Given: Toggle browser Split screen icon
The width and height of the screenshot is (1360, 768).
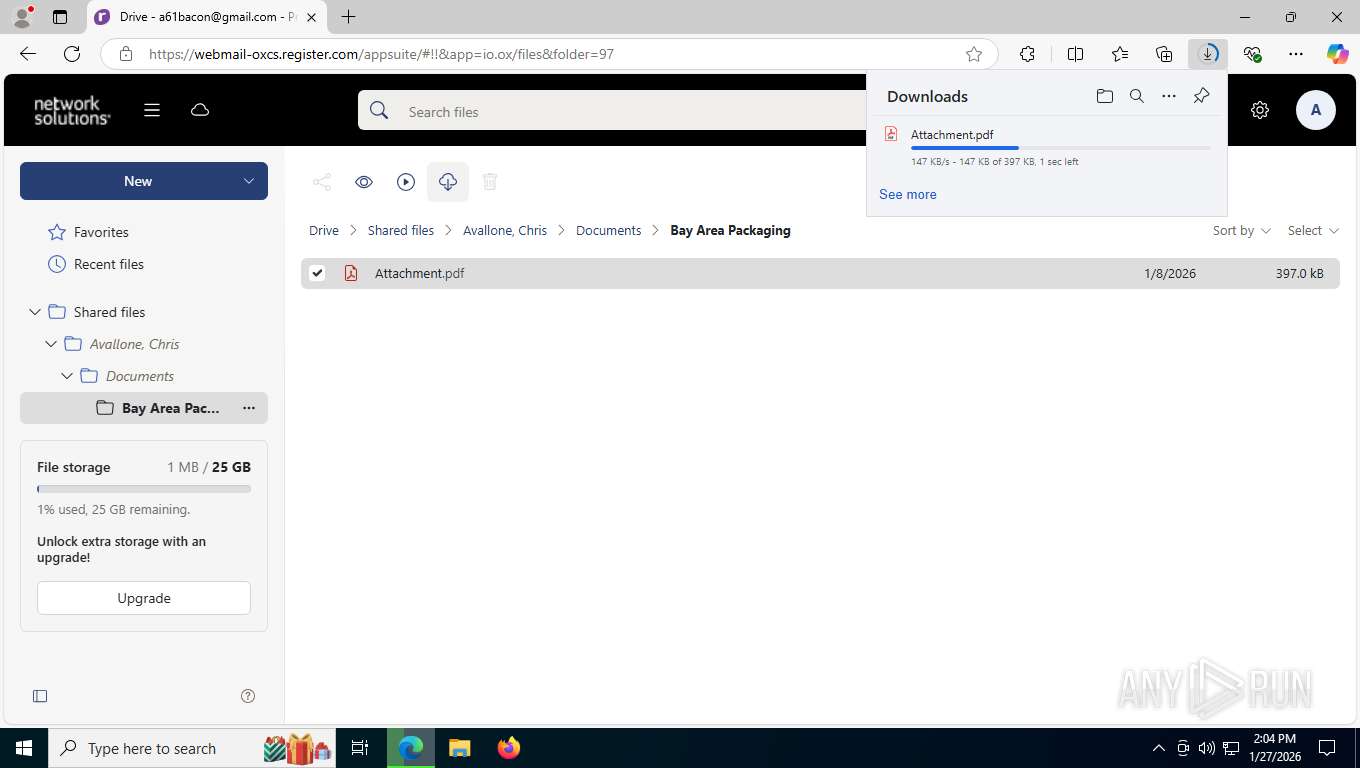Looking at the screenshot, I should pyautogui.click(x=1076, y=54).
